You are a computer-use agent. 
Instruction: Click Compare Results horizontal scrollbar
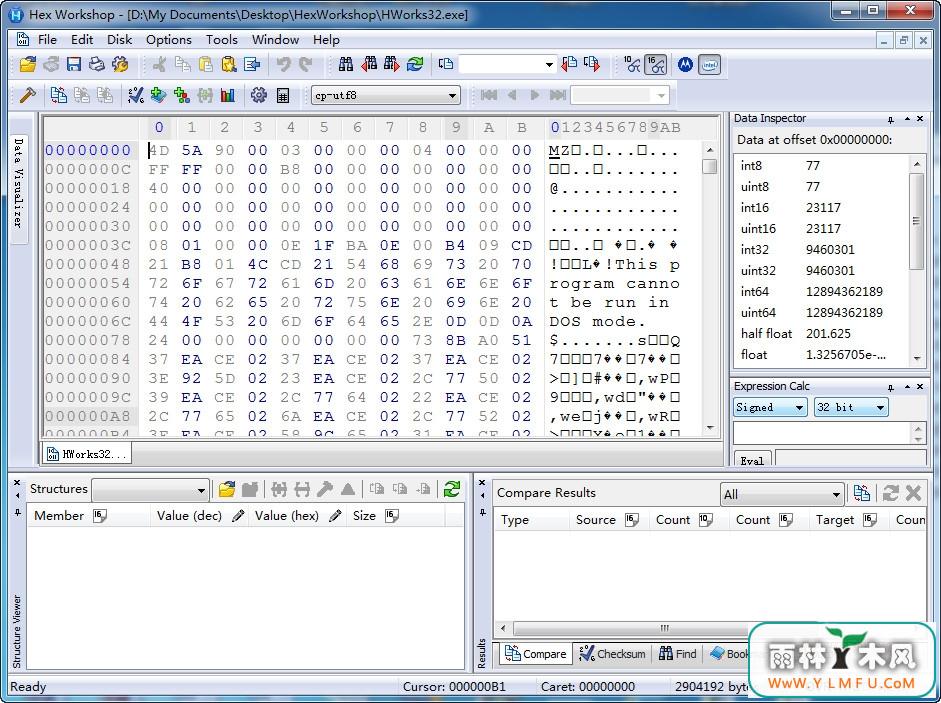(664, 628)
